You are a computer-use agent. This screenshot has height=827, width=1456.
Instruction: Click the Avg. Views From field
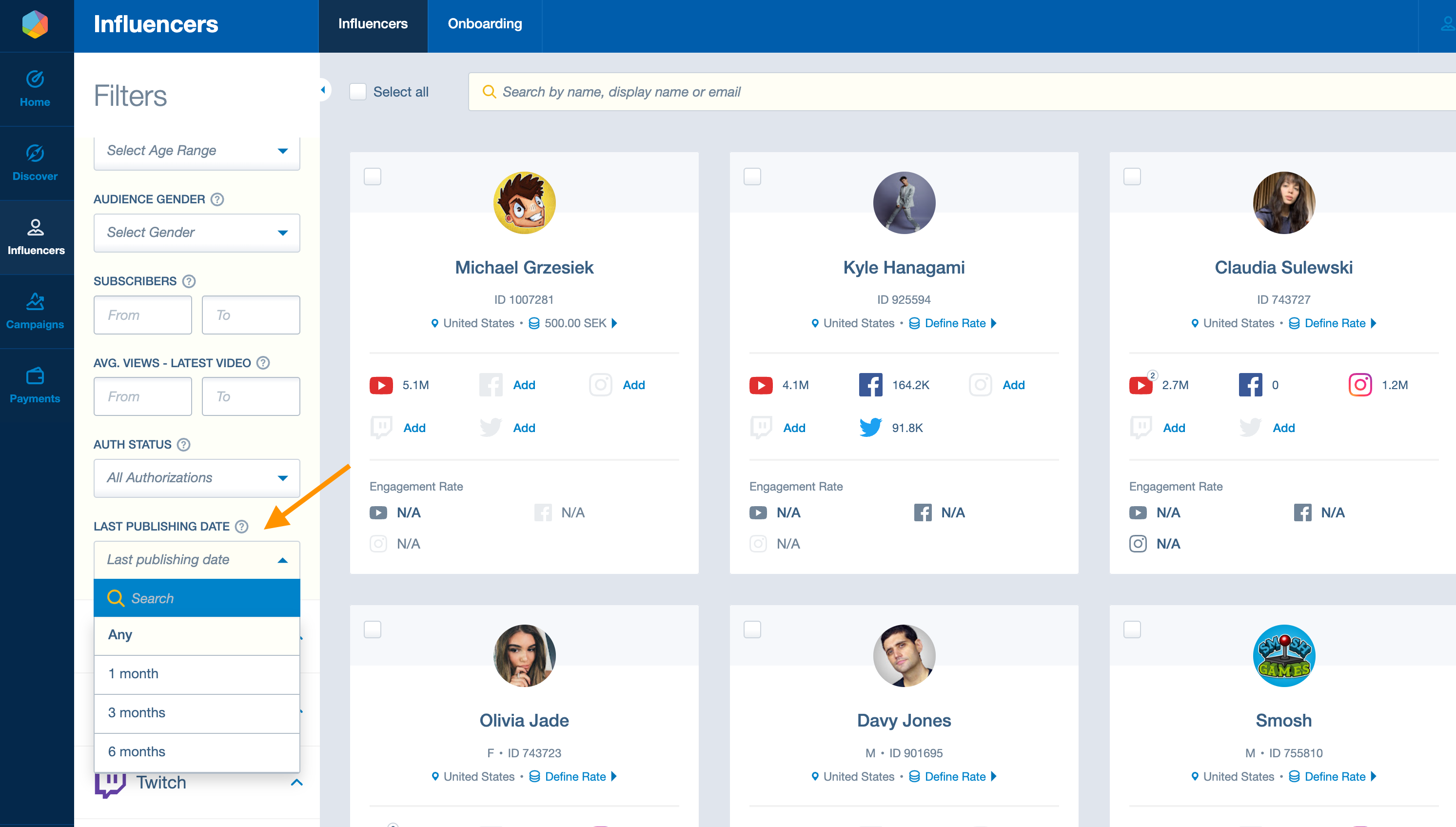point(143,396)
